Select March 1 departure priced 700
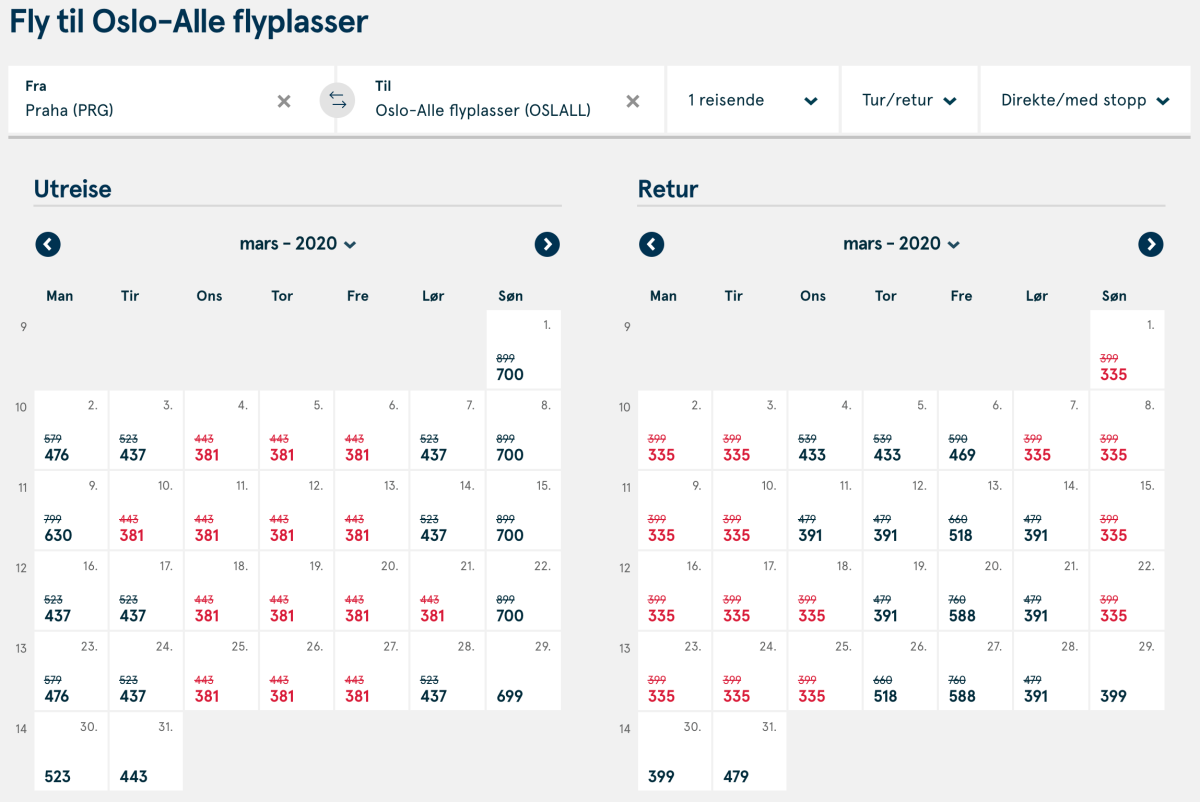 [x=523, y=350]
